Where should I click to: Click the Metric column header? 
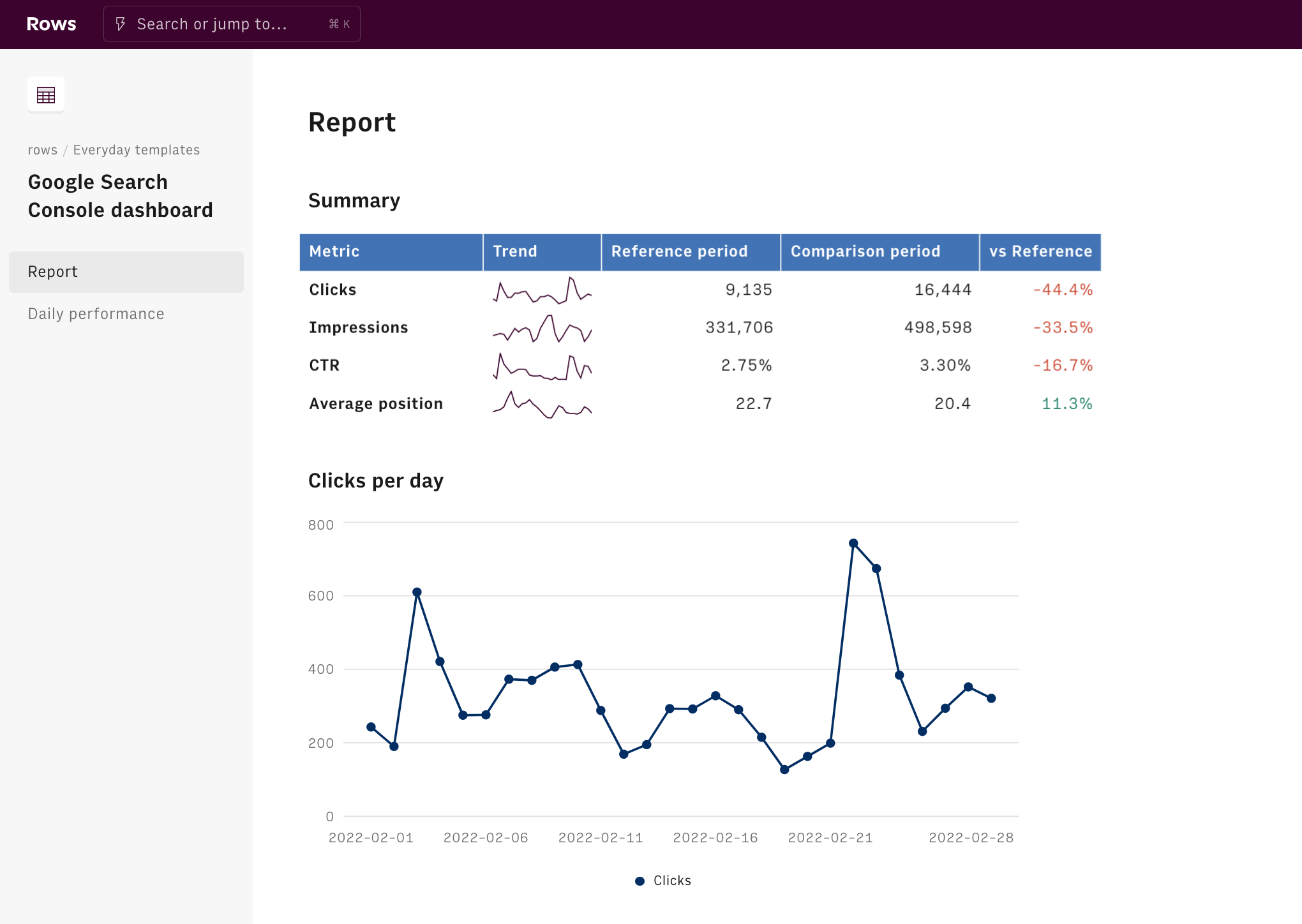pyautogui.click(x=334, y=251)
